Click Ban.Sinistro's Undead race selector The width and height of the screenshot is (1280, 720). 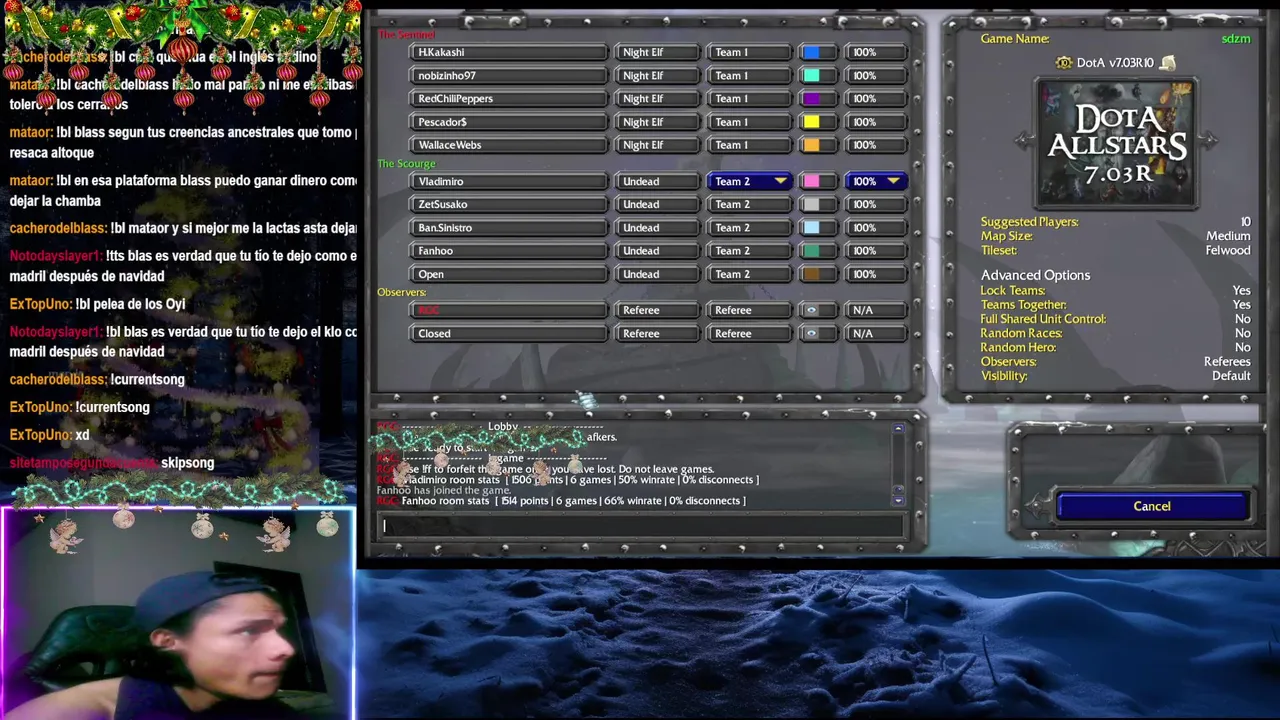pos(657,227)
